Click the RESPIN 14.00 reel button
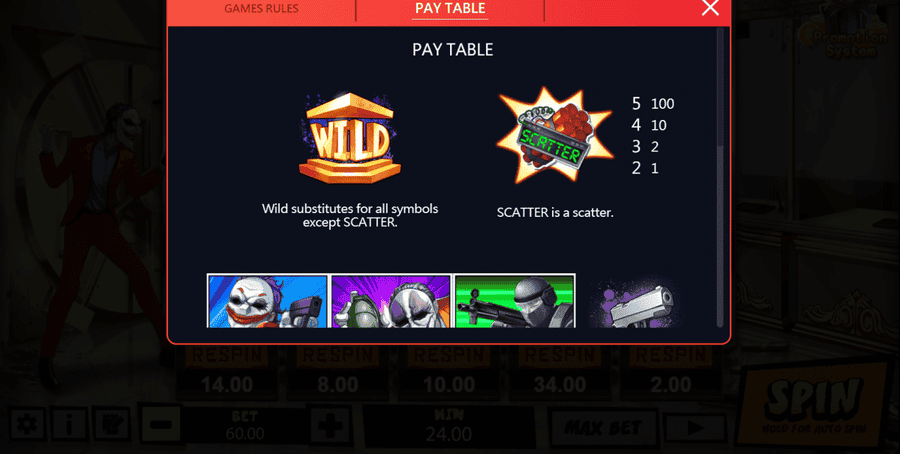The image size is (900, 454). pyautogui.click(x=227, y=372)
